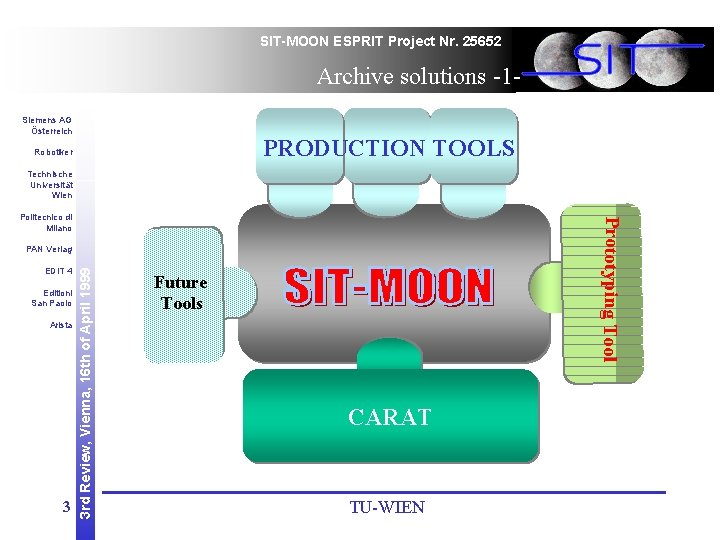Click the CARAT green block

point(391,416)
